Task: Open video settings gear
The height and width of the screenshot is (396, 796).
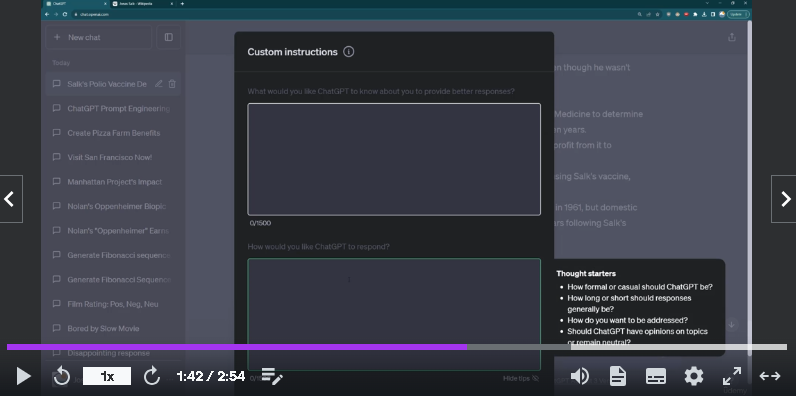Action: tap(694, 376)
